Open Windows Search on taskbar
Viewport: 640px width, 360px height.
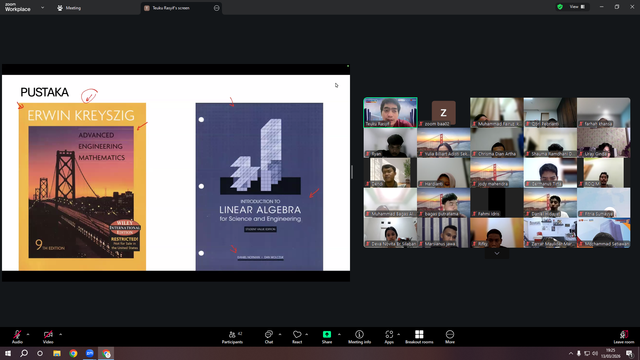coord(24,353)
